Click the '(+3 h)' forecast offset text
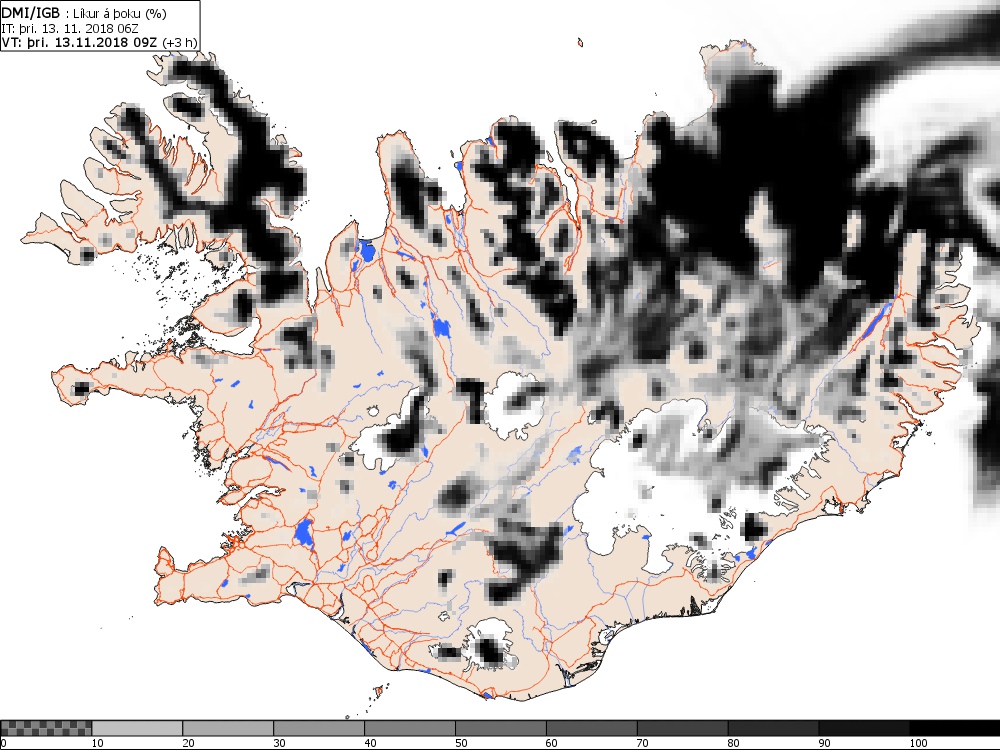The image size is (1000, 750). click(x=180, y=43)
